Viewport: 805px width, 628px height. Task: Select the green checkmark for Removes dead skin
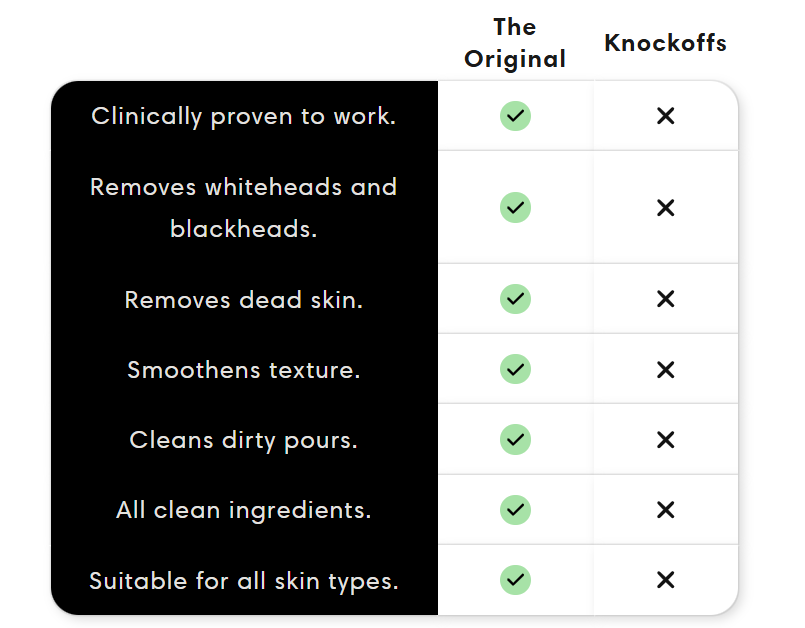point(515,299)
